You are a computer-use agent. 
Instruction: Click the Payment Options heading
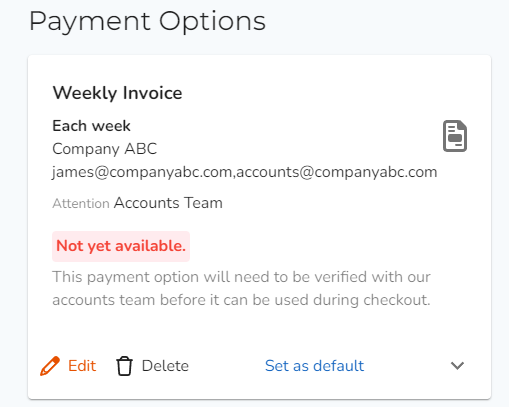(x=147, y=21)
